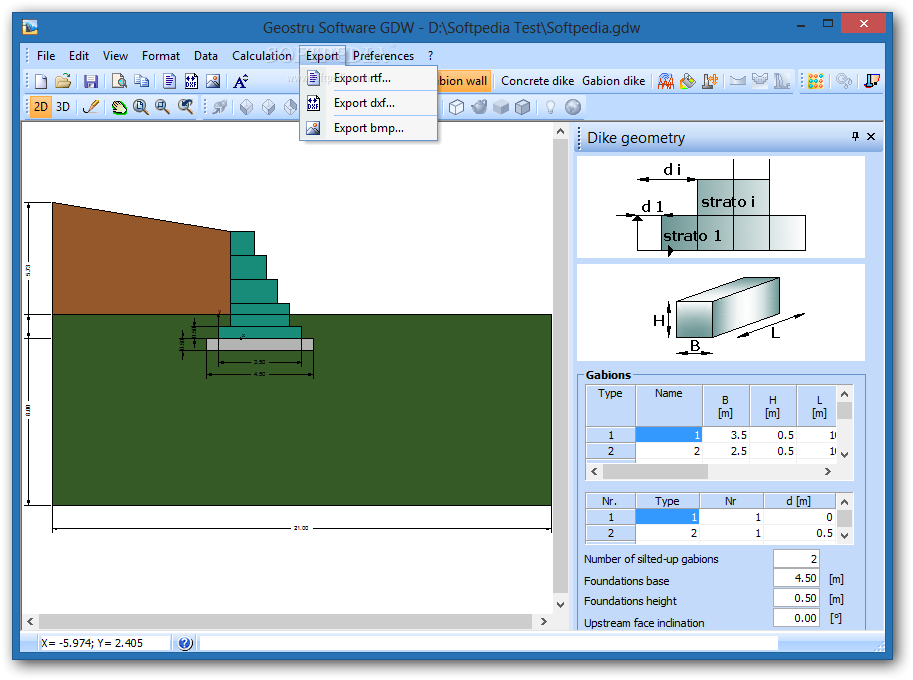This screenshot has height=680, width=913.
Task: Click the DXF export toolbar icon
Action: click(x=191, y=81)
